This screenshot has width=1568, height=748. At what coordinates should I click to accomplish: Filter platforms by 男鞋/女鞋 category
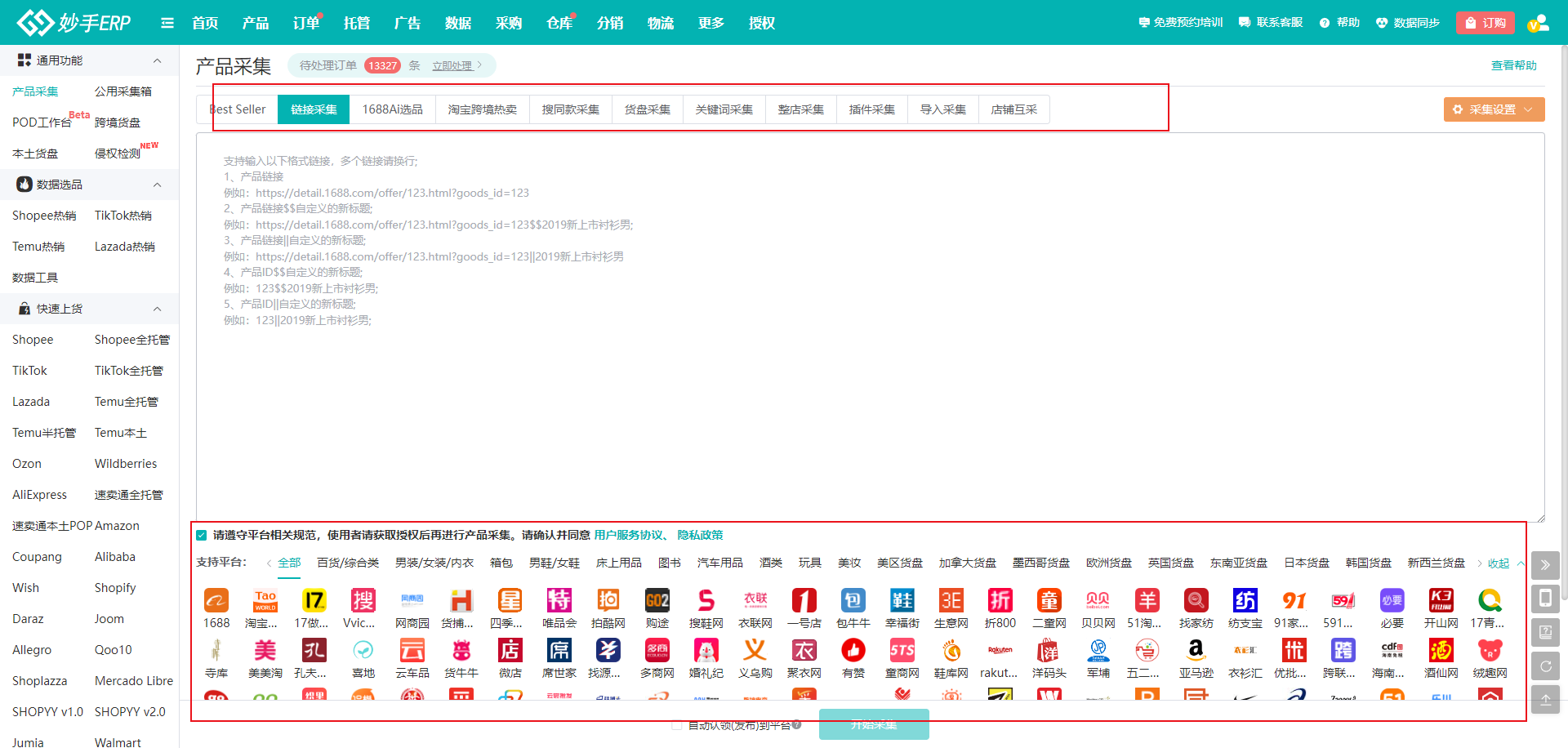pyautogui.click(x=555, y=563)
